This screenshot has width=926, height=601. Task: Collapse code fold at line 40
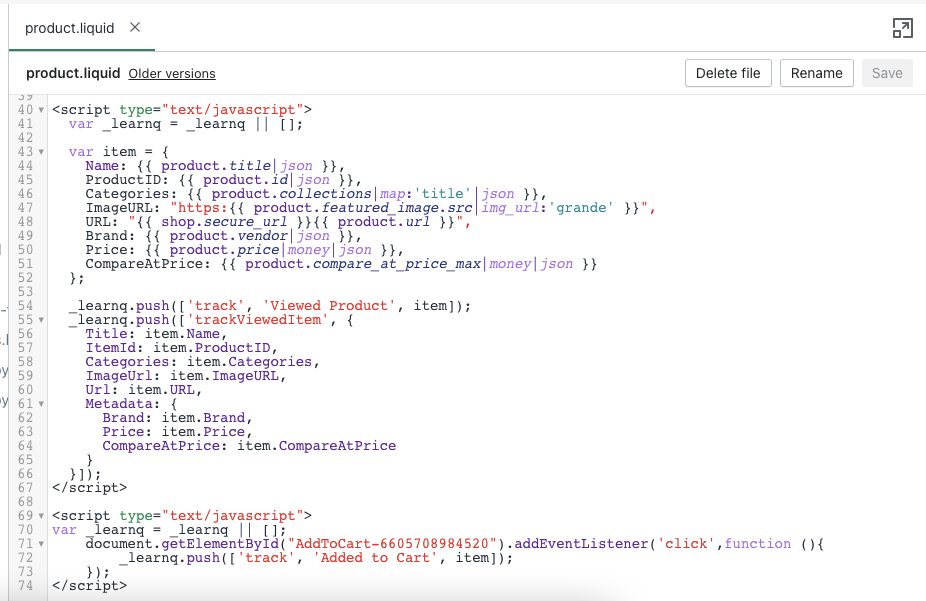pyautogui.click(x=41, y=110)
